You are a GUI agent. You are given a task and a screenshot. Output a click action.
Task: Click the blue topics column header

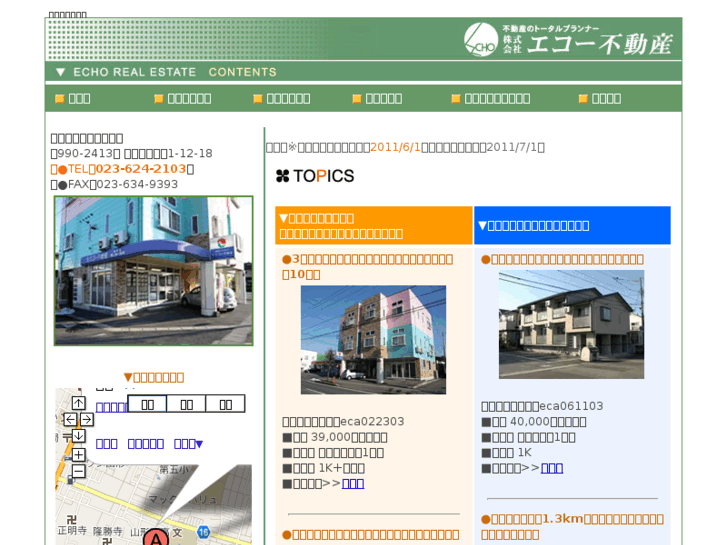point(572,225)
